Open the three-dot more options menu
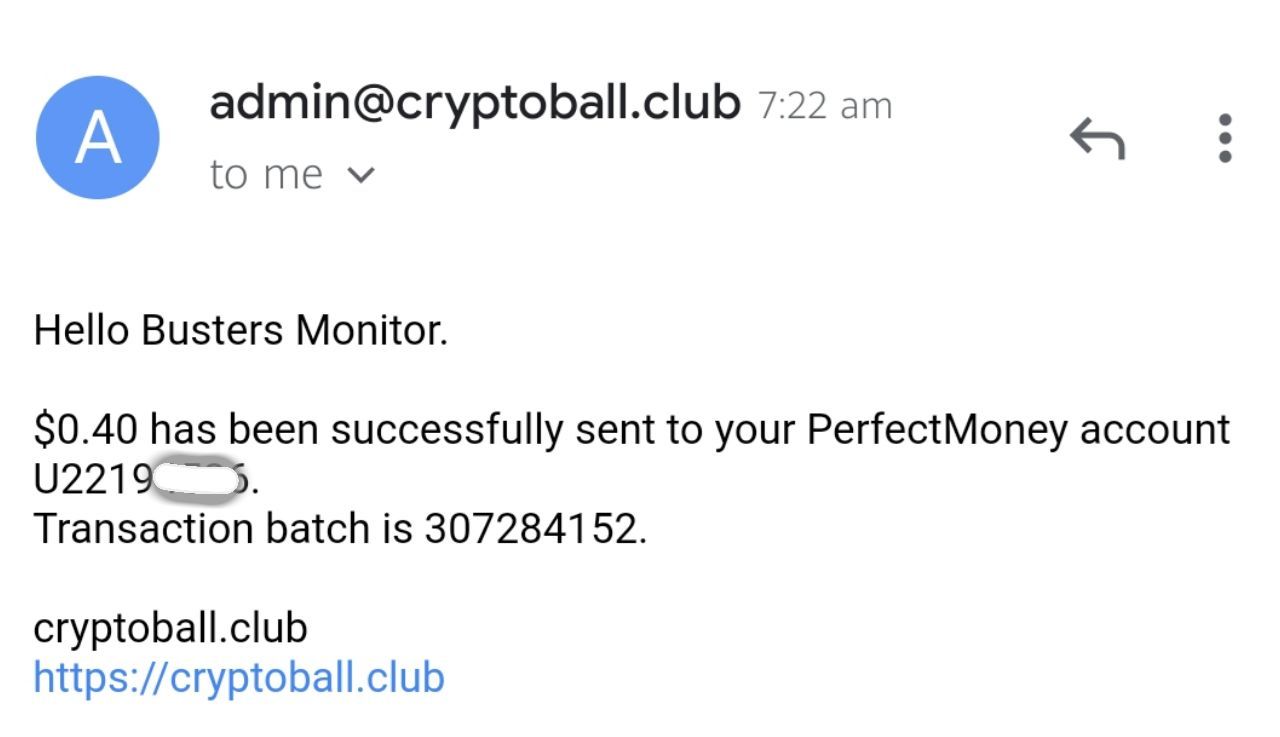Viewport: 1280px width, 737px height. 1225,138
